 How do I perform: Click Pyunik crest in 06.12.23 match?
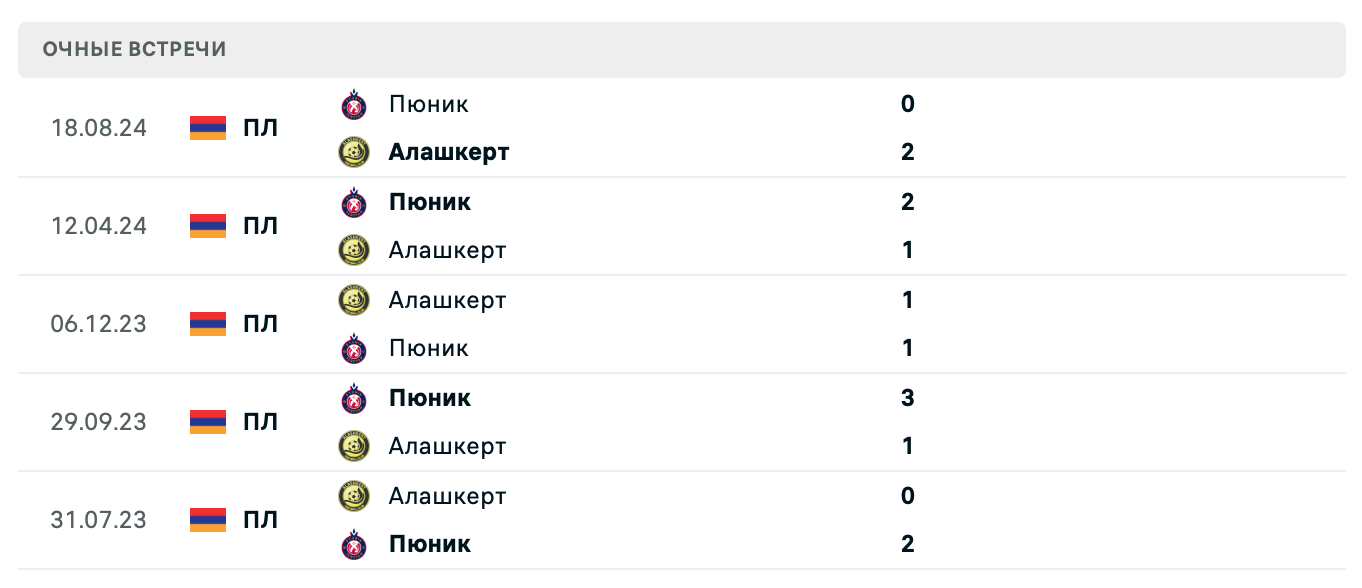click(x=354, y=348)
